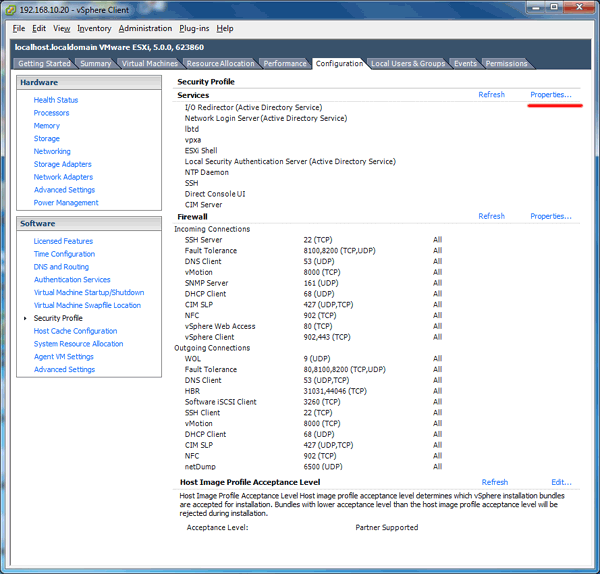The image size is (600, 574).
Task: Open Time Configuration link
Action: (64, 254)
